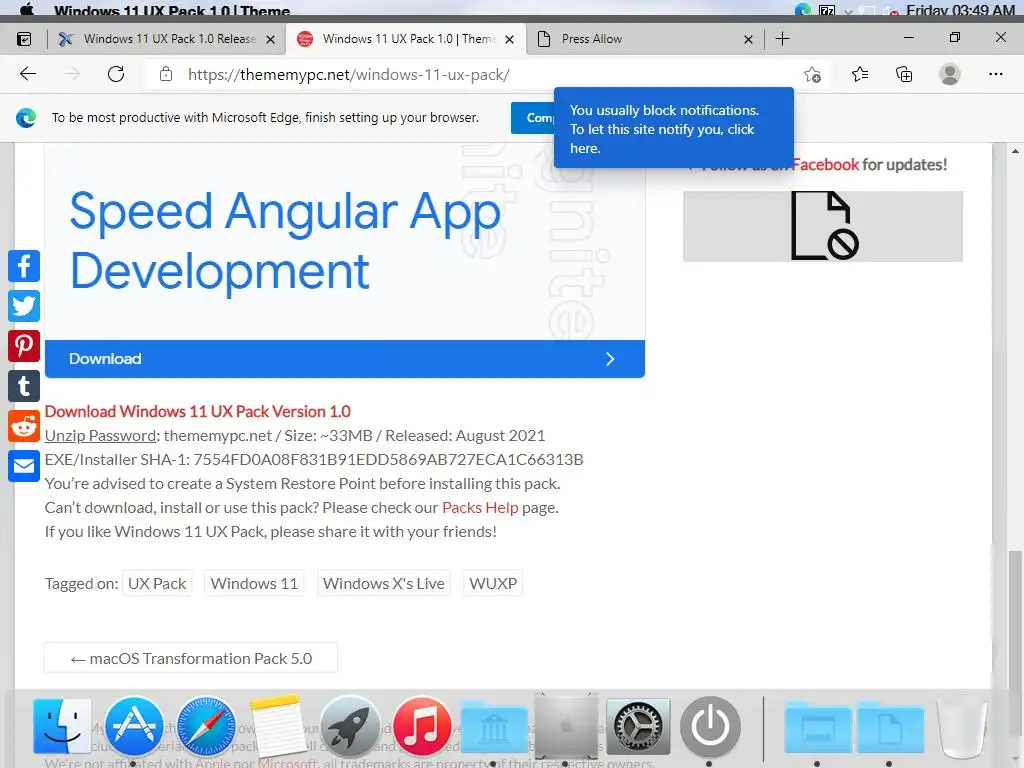Open the Mac Pro icon in dock

point(566,724)
